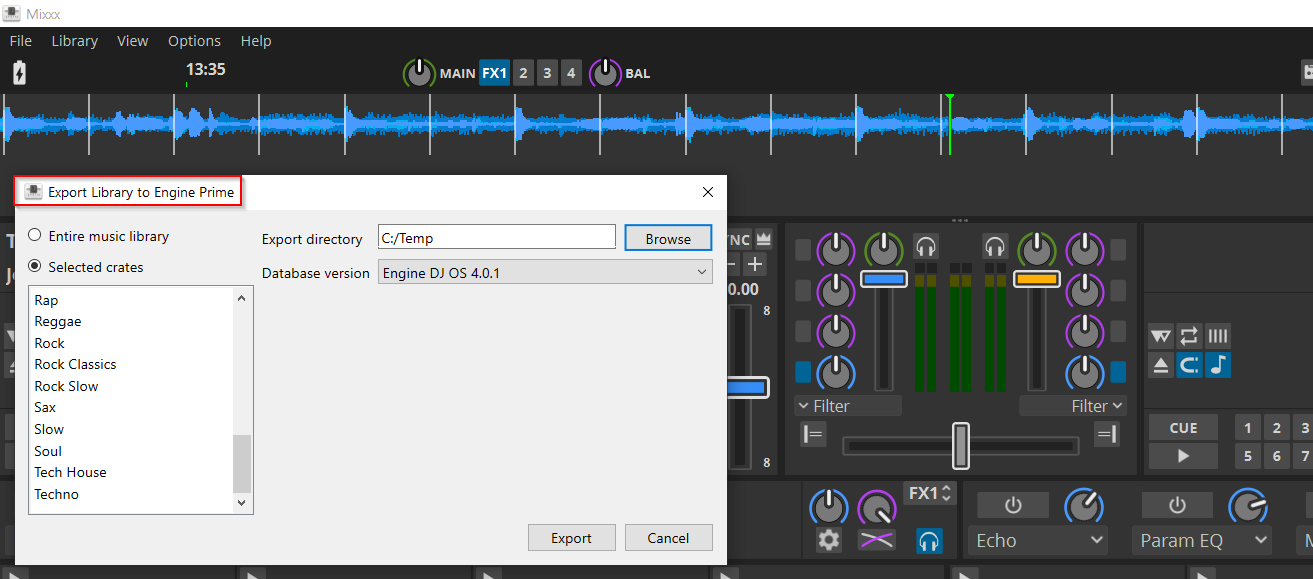
Task: Open the Options menu
Action: (194, 41)
